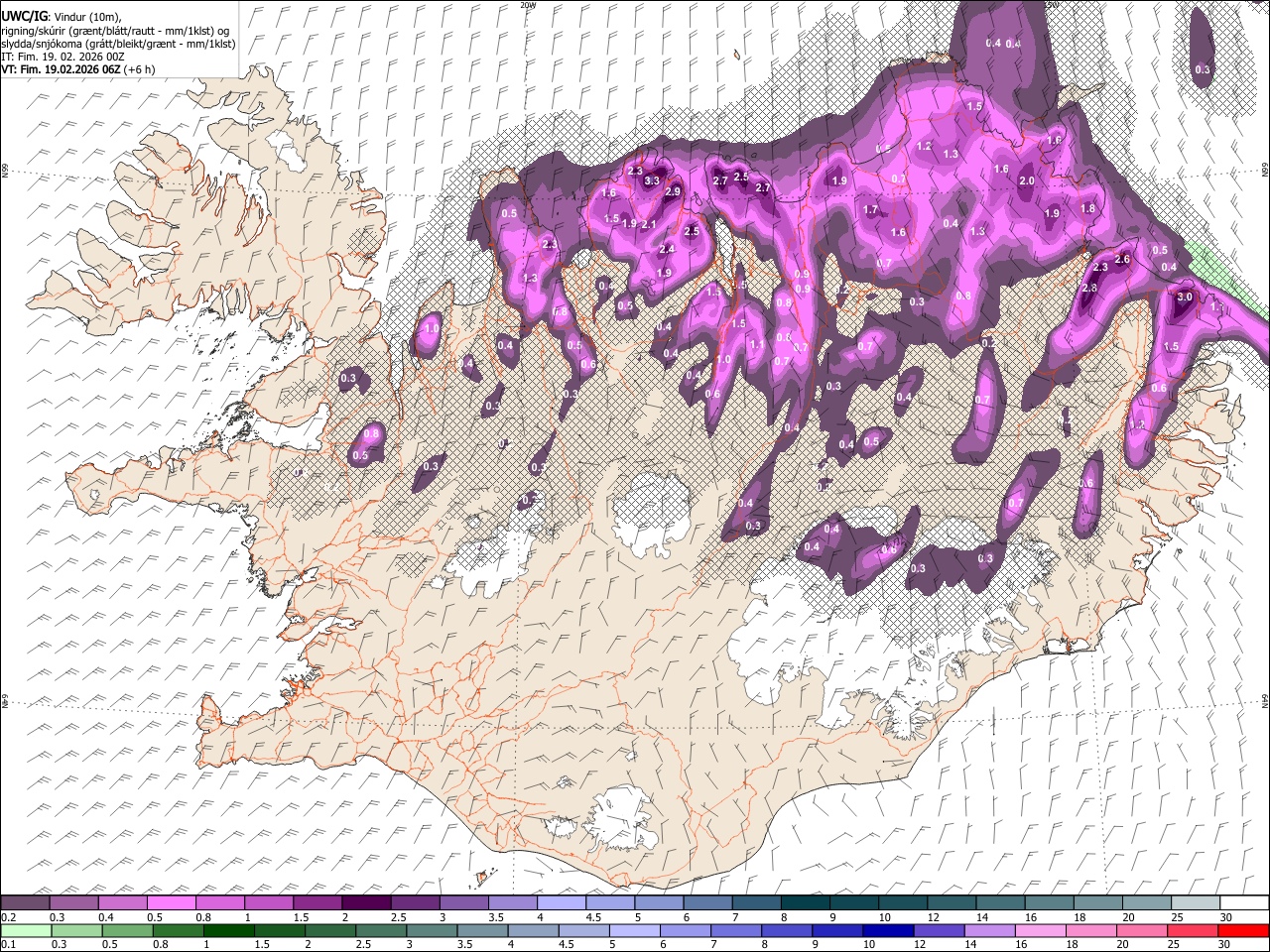Pick the darkest green rain swatch for 1–1.5 mm
This screenshot has height=952, width=1270.
[x=228, y=930]
